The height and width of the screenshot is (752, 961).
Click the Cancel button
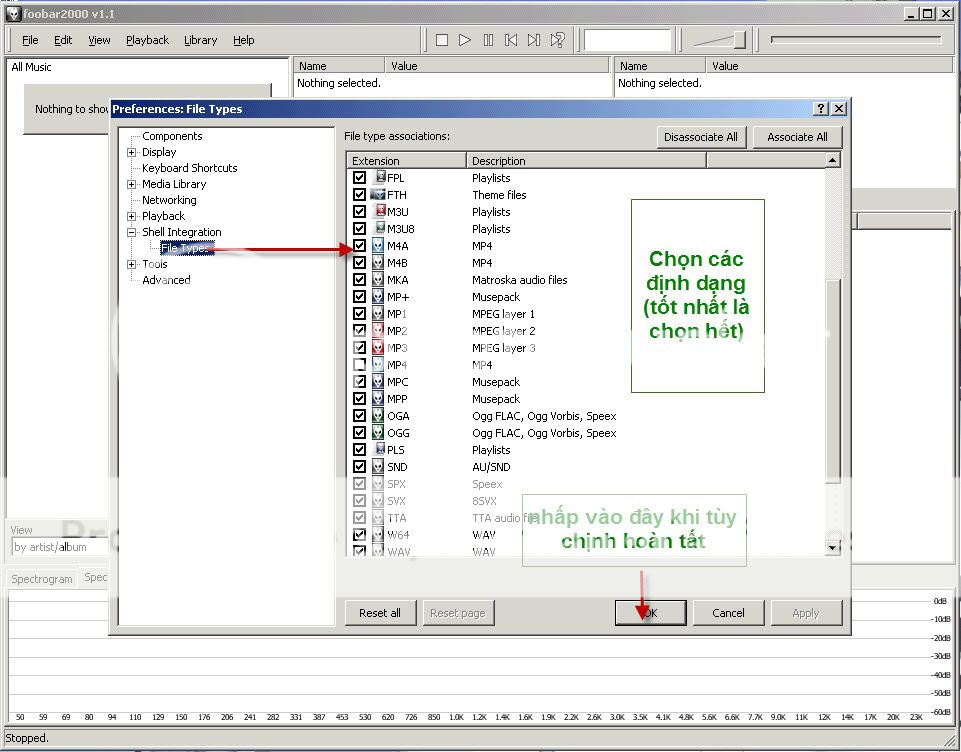coord(728,613)
